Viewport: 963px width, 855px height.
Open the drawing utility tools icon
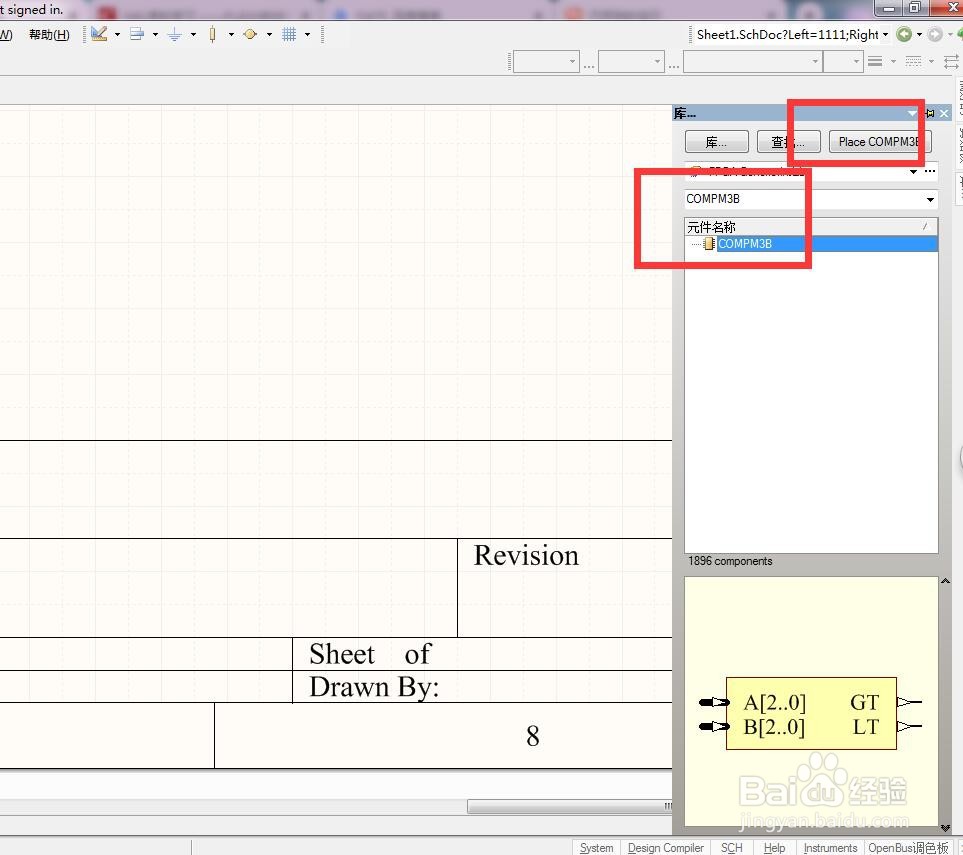[99, 34]
